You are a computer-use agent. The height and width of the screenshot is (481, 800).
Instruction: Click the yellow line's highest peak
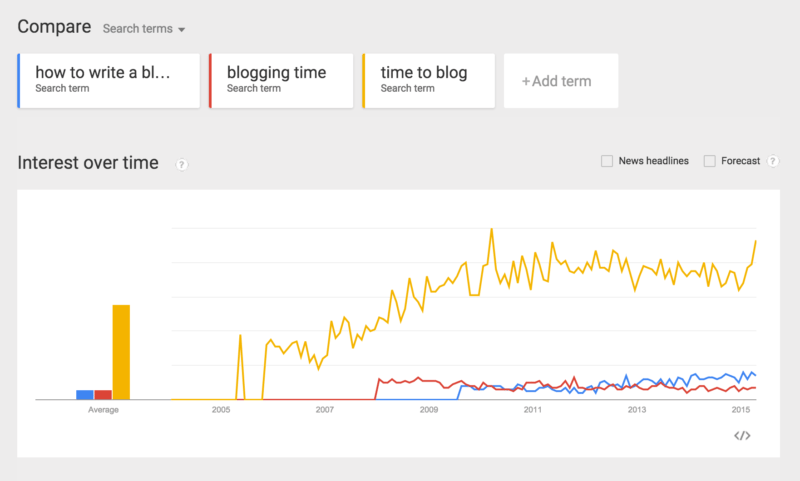tap(491, 229)
